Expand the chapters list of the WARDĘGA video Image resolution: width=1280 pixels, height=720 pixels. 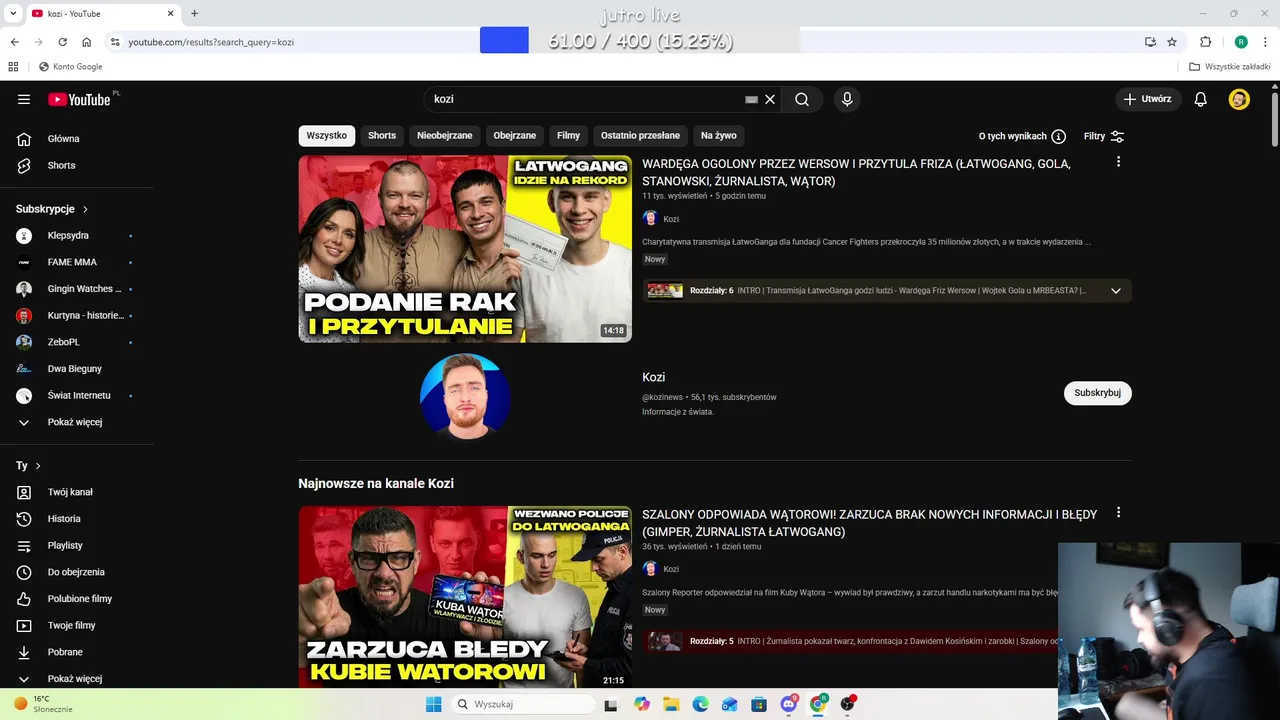[1116, 291]
